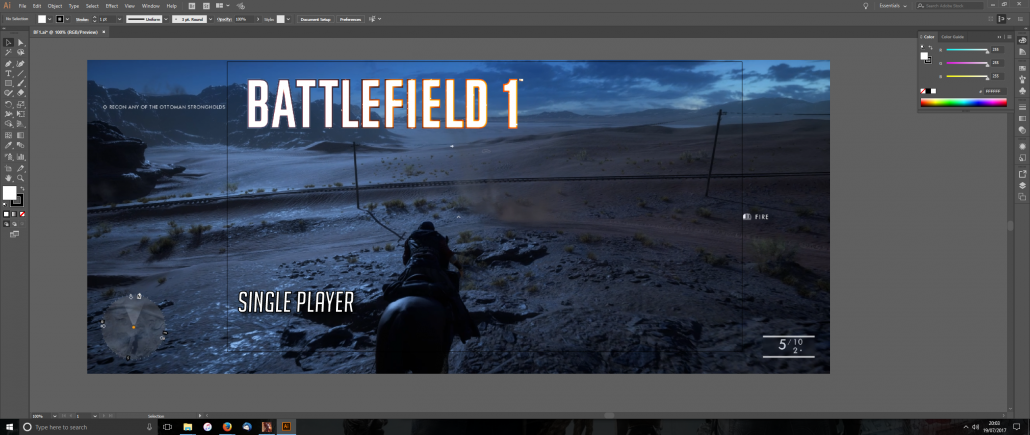Open the Effect menu

(112, 6)
